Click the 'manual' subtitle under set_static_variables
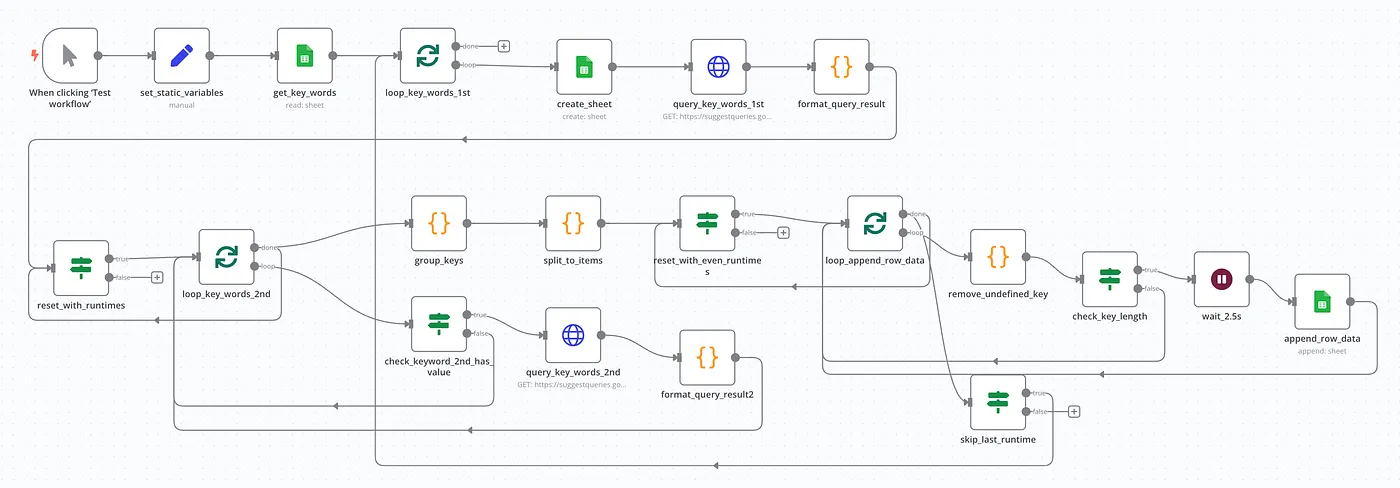 click(182, 105)
